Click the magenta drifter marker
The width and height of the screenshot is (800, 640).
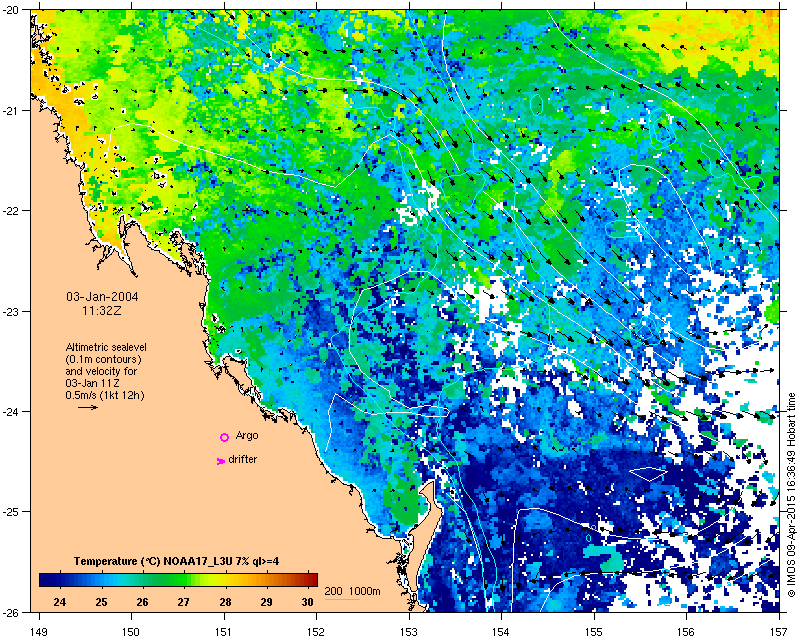[220, 461]
